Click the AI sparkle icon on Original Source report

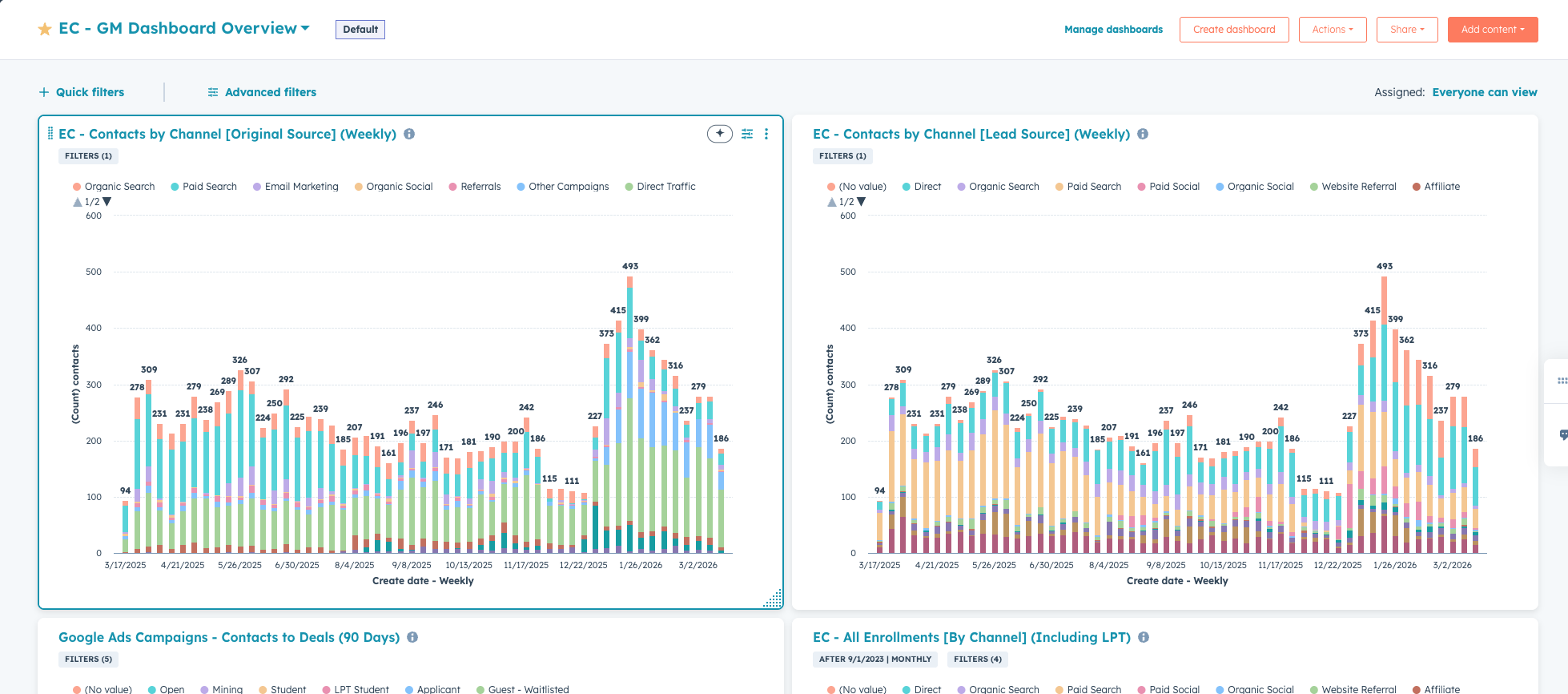pos(720,134)
